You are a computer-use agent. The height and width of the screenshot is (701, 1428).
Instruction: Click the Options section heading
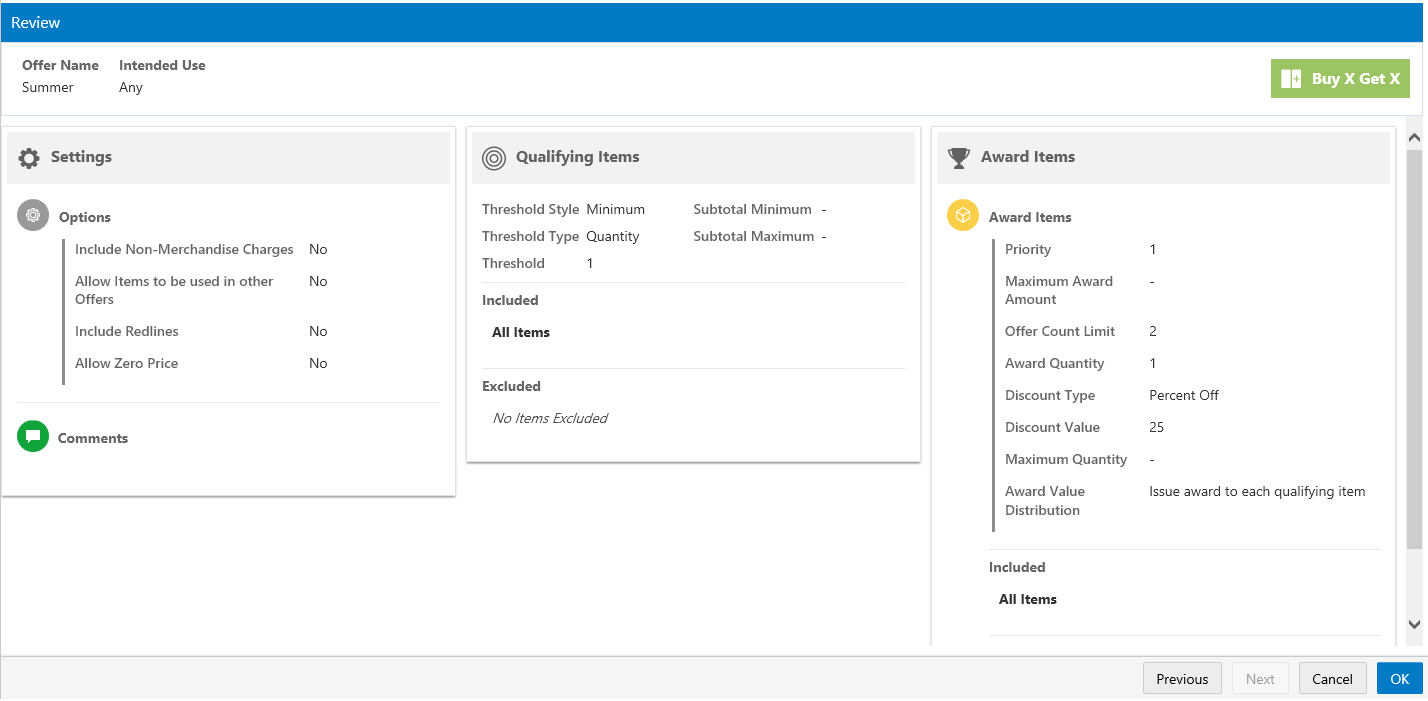click(85, 217)
